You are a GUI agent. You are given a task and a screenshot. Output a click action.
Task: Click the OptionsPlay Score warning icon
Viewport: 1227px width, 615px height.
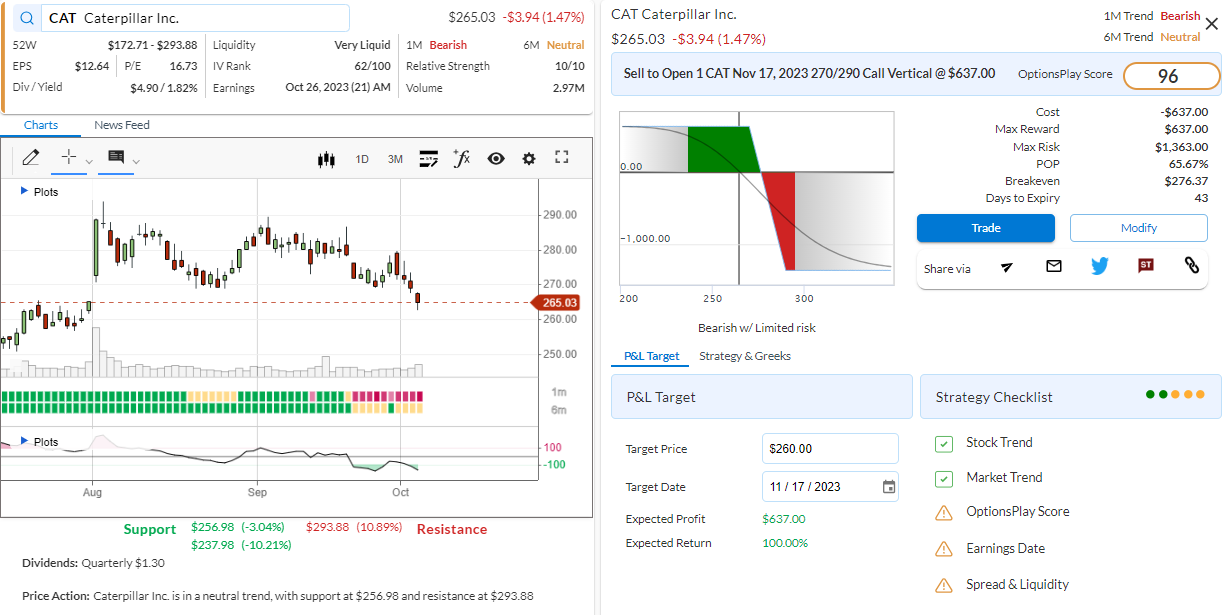(x=943, y=513)
